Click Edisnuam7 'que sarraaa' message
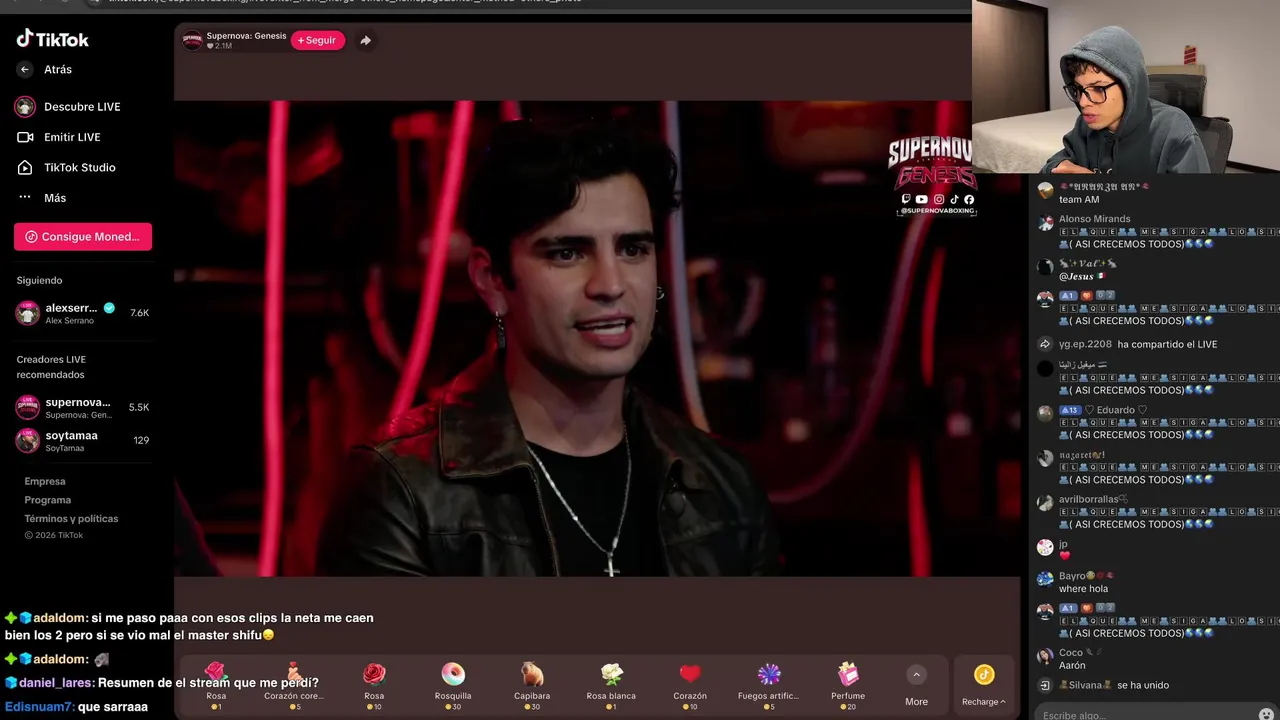1280x720 pixels. (76, 707)
